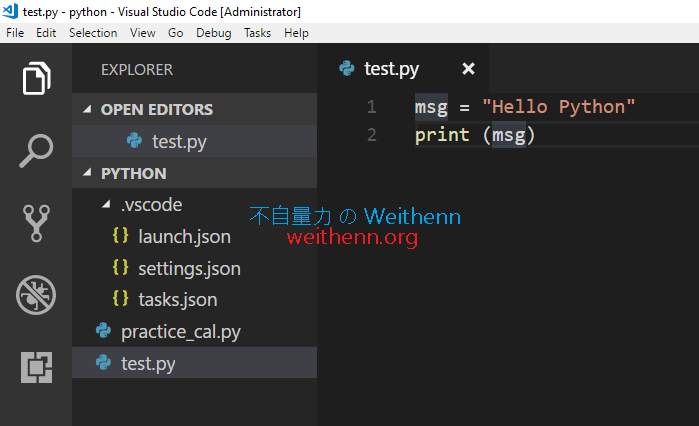
Task: Open the Debug menu
Action: click(x=213, y=33)
